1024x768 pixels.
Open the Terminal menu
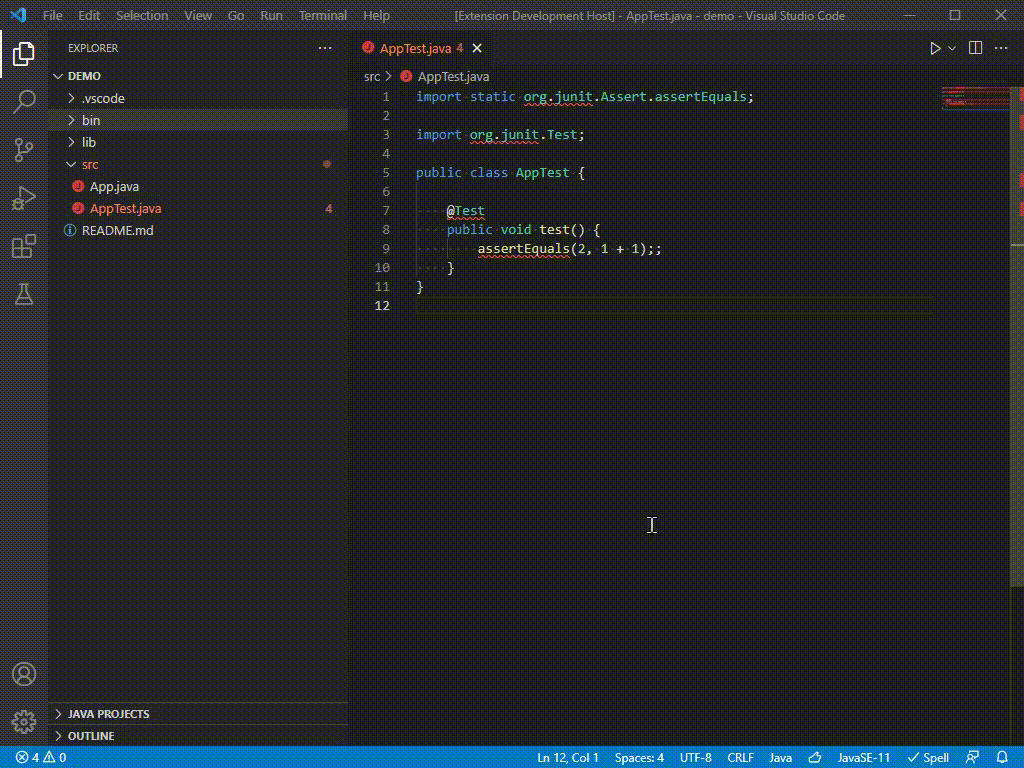point(322,15)
